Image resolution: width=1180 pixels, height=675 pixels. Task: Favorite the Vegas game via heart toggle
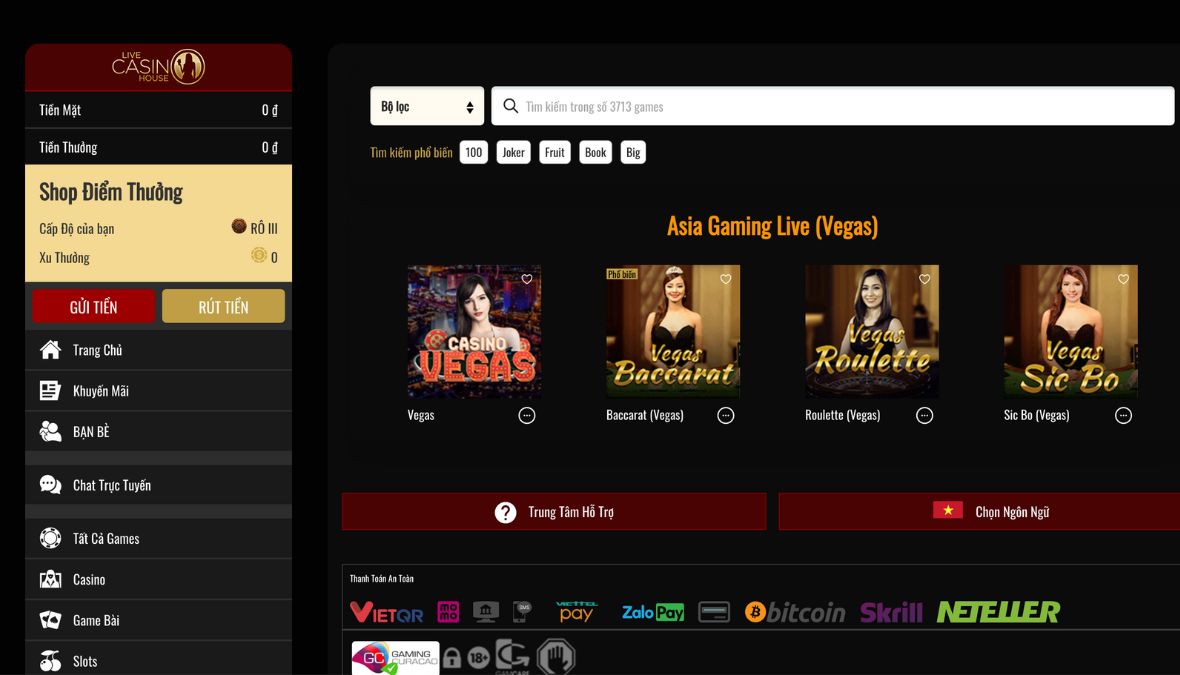[x=527, y=279]
